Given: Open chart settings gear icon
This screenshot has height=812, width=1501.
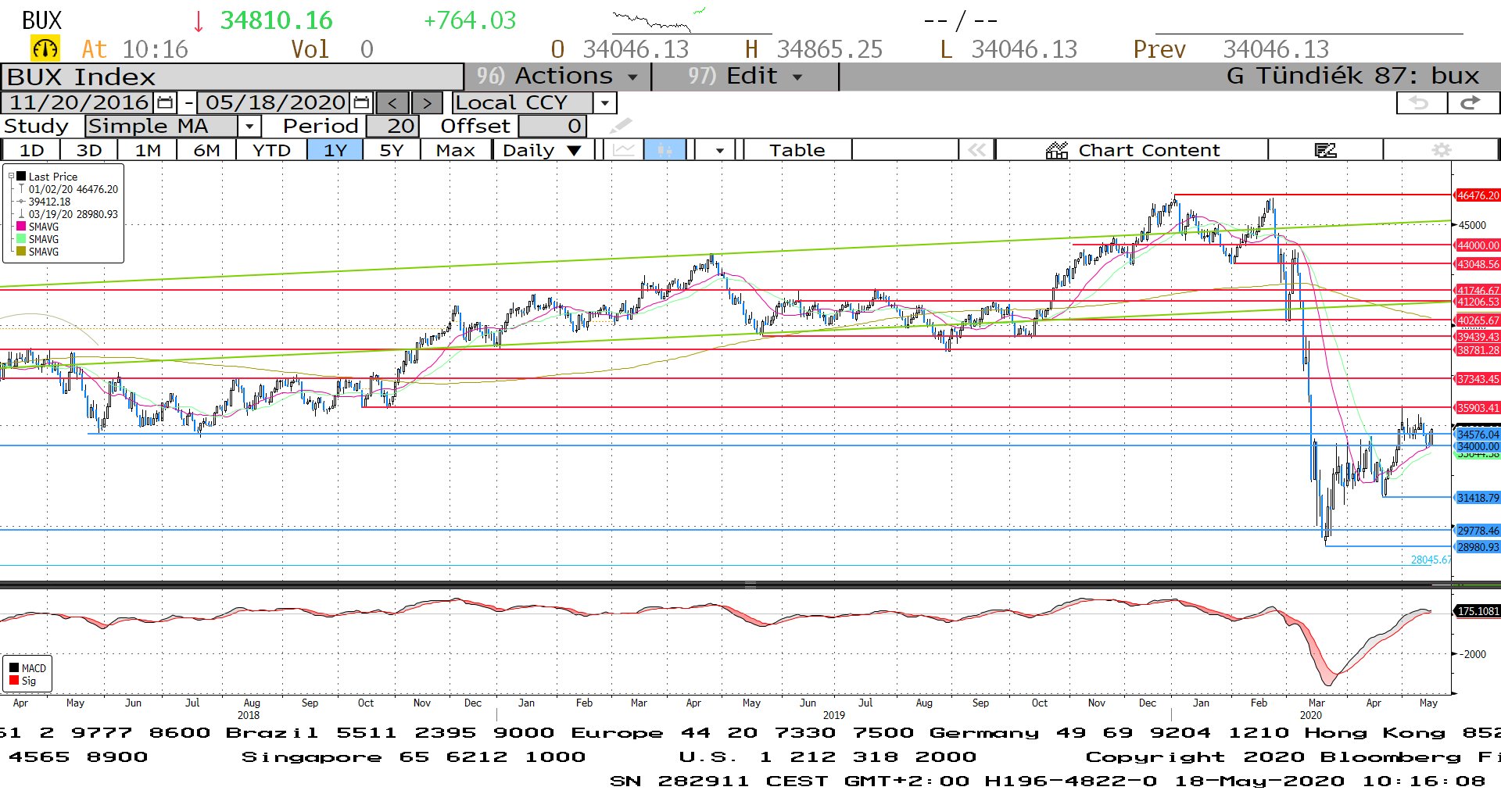Looking at the screenshot, I should pos(1442,150).
